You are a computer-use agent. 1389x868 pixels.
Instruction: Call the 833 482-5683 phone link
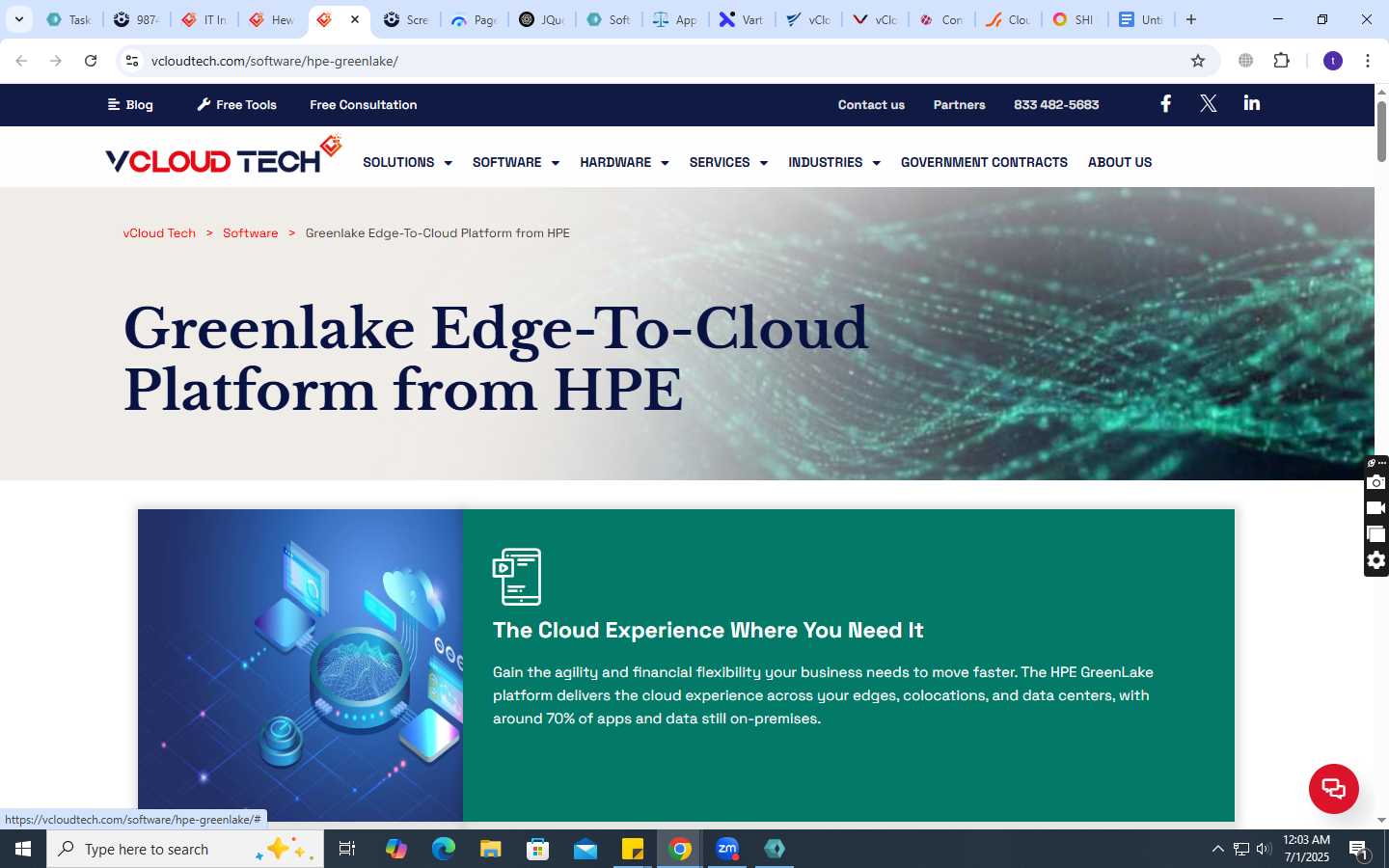coord(1056,104)
